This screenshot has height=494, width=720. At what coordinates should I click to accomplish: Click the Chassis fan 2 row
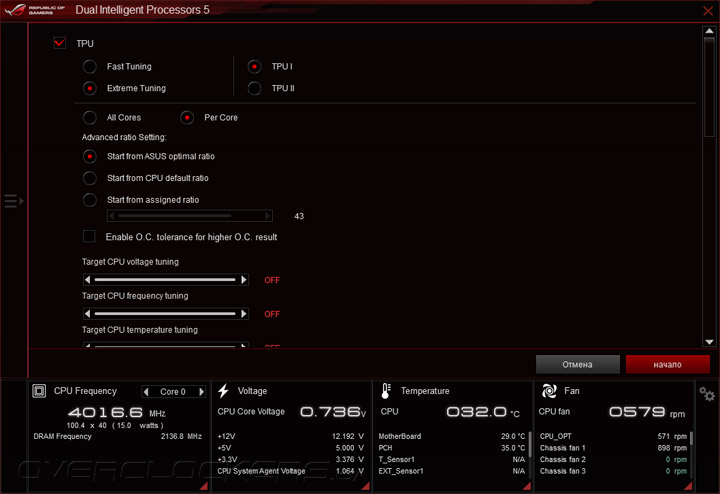pyautogui.click(x=613, y=459)
